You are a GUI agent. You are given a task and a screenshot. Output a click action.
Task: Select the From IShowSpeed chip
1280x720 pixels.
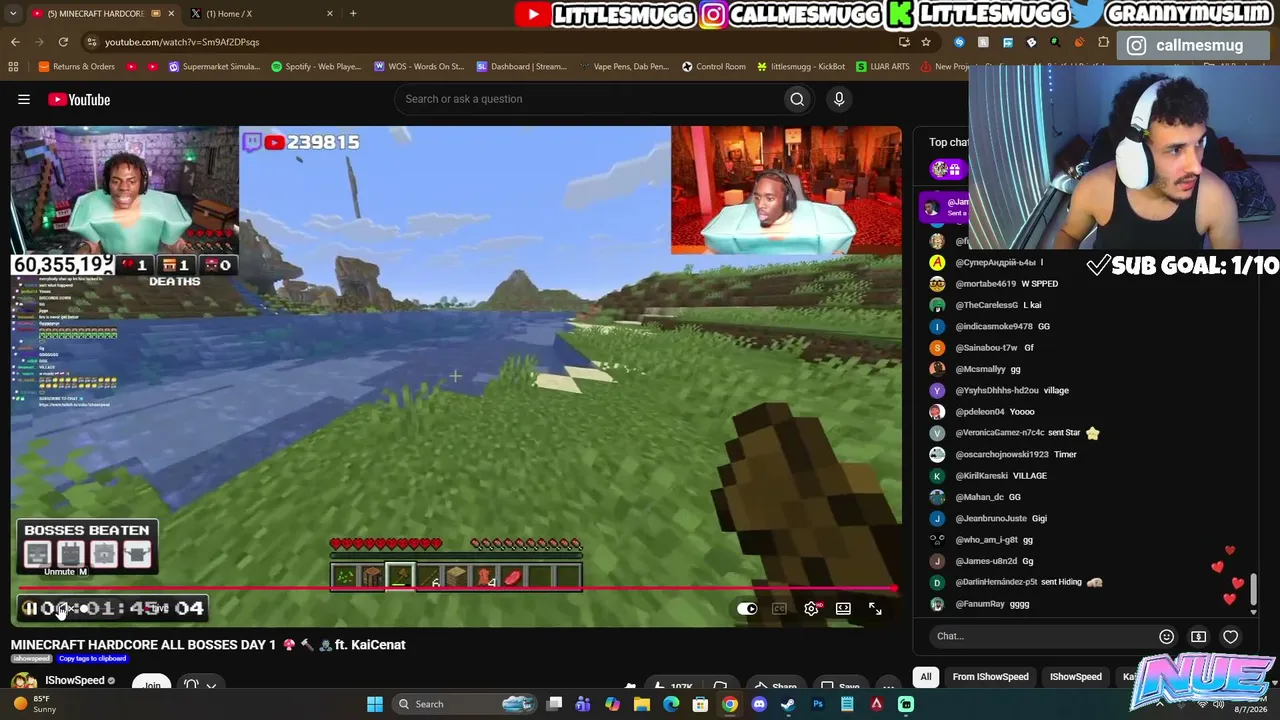(990, 677)
